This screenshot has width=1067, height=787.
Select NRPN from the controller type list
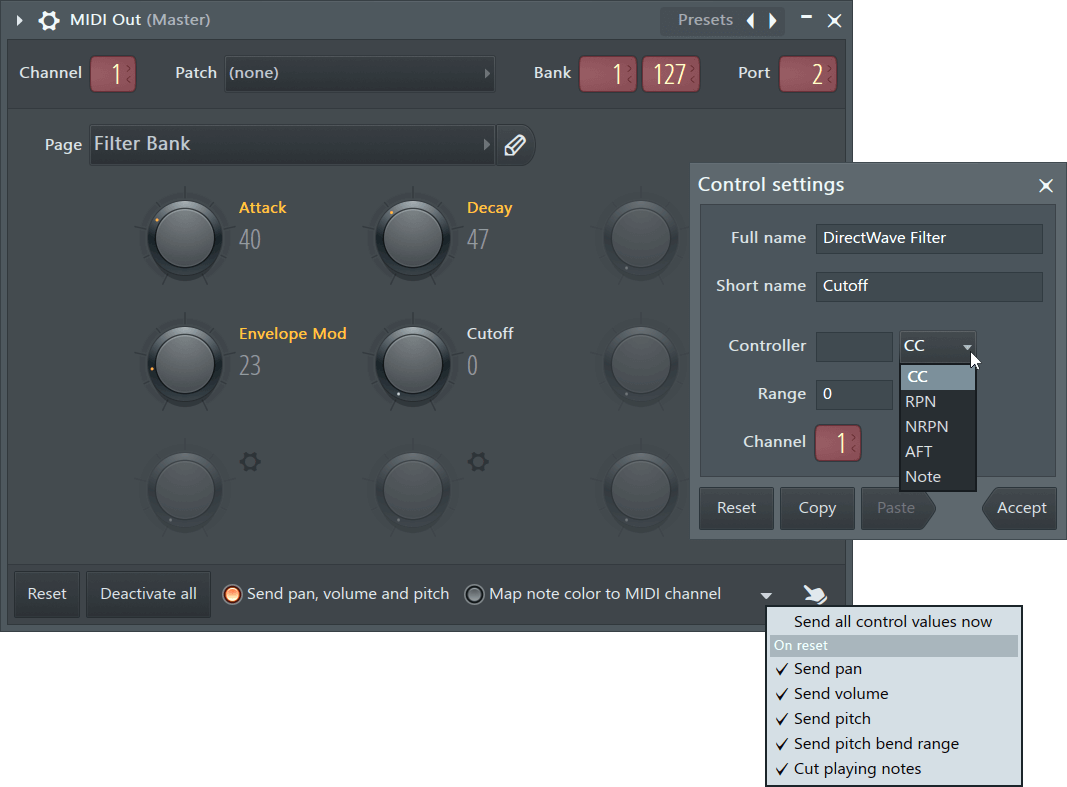click(x=926, y=426)
